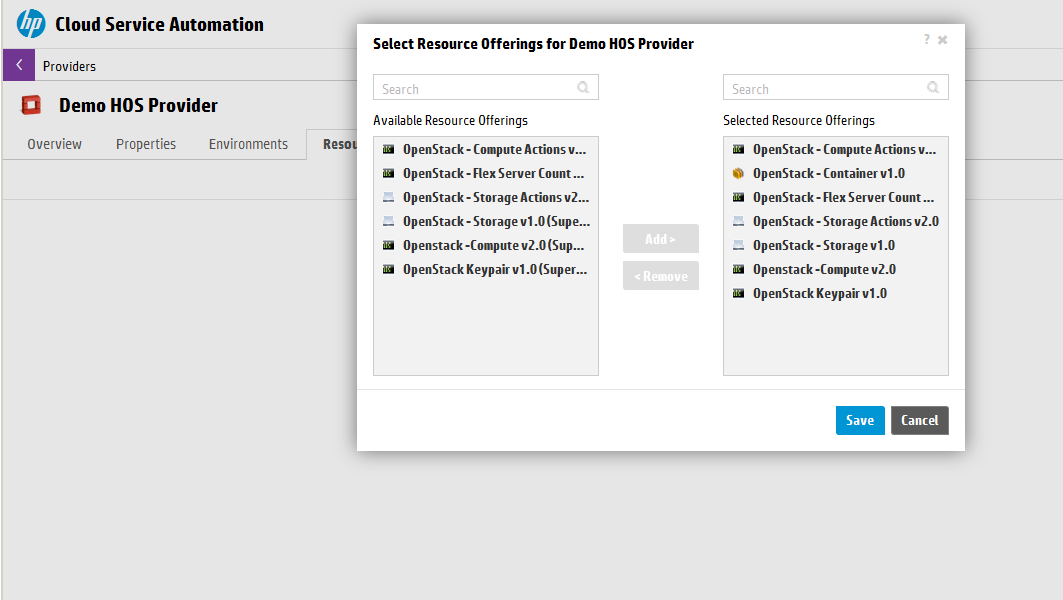Select available Openstack -Compute v2.0 (Sup... row

[485, 245]
